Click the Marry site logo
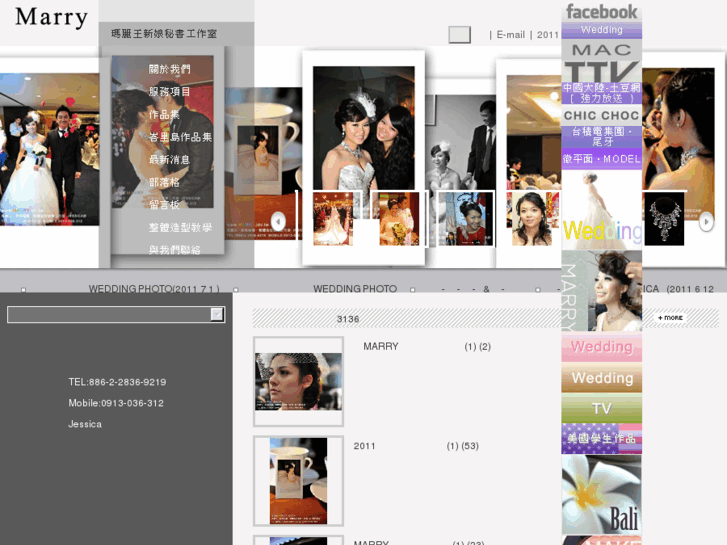Viewport: 727px width, 545px height. [x=51, y=18]
